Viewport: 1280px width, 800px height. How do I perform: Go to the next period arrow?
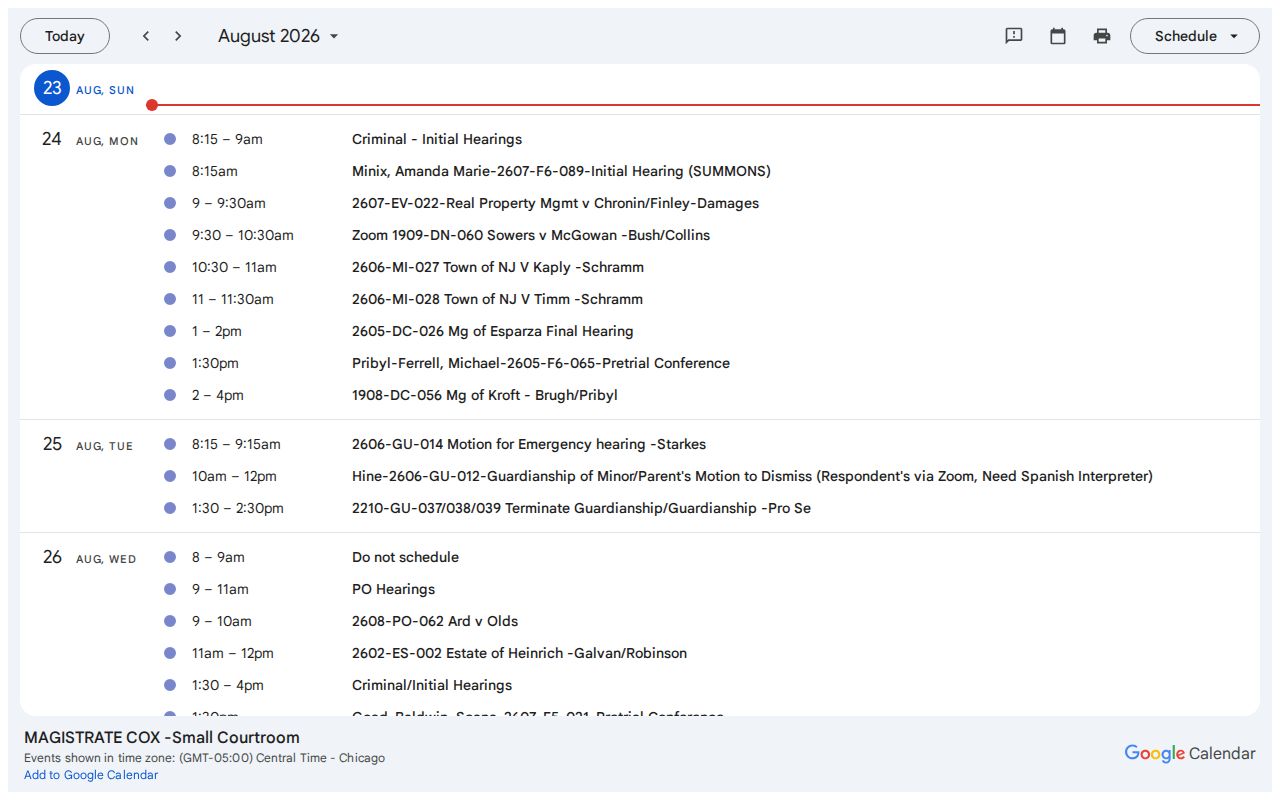[178, 36]
